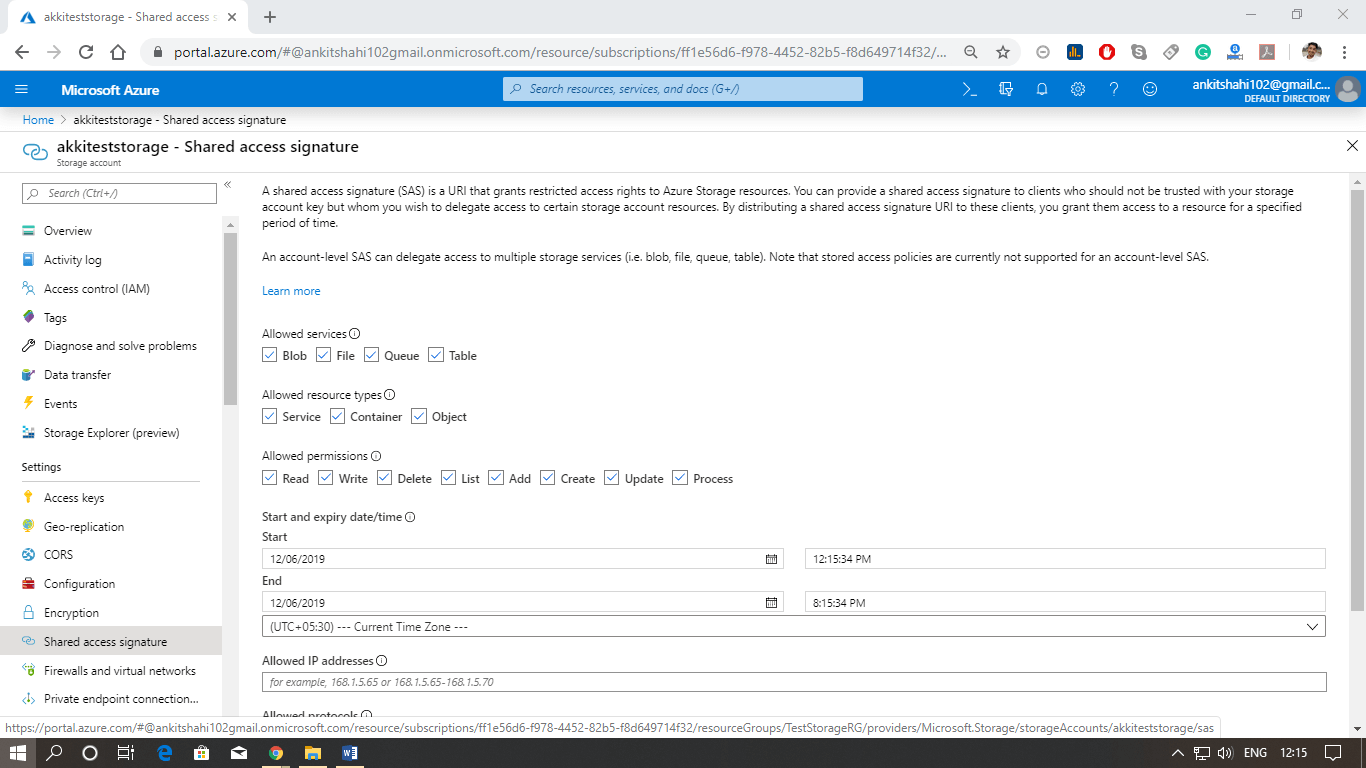The image size is (1366, 768).
Task: Open the Skype extension icon
Action: click(1139, 52)
